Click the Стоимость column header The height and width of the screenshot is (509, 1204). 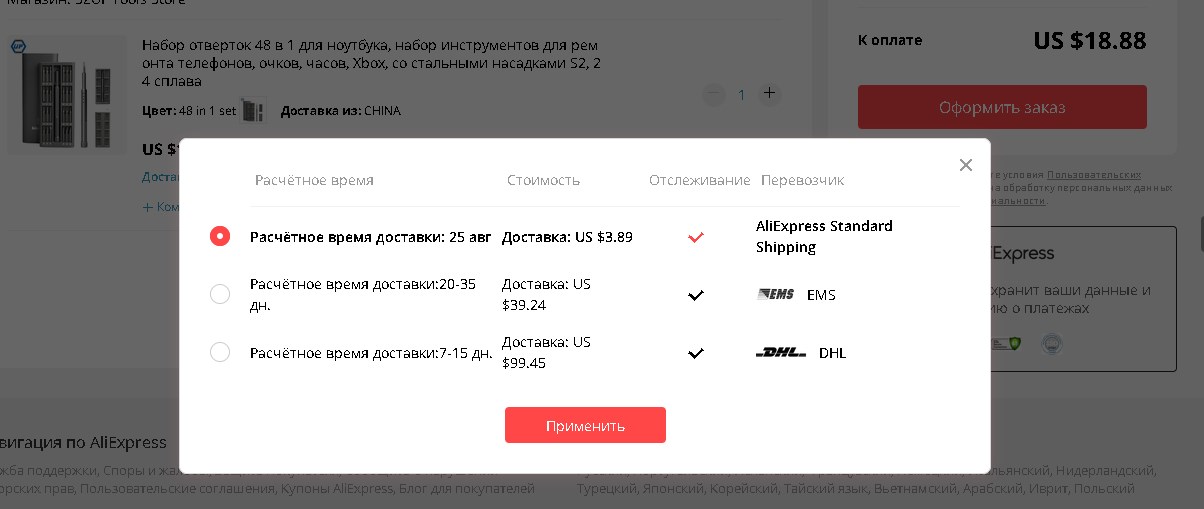[543, 180]
